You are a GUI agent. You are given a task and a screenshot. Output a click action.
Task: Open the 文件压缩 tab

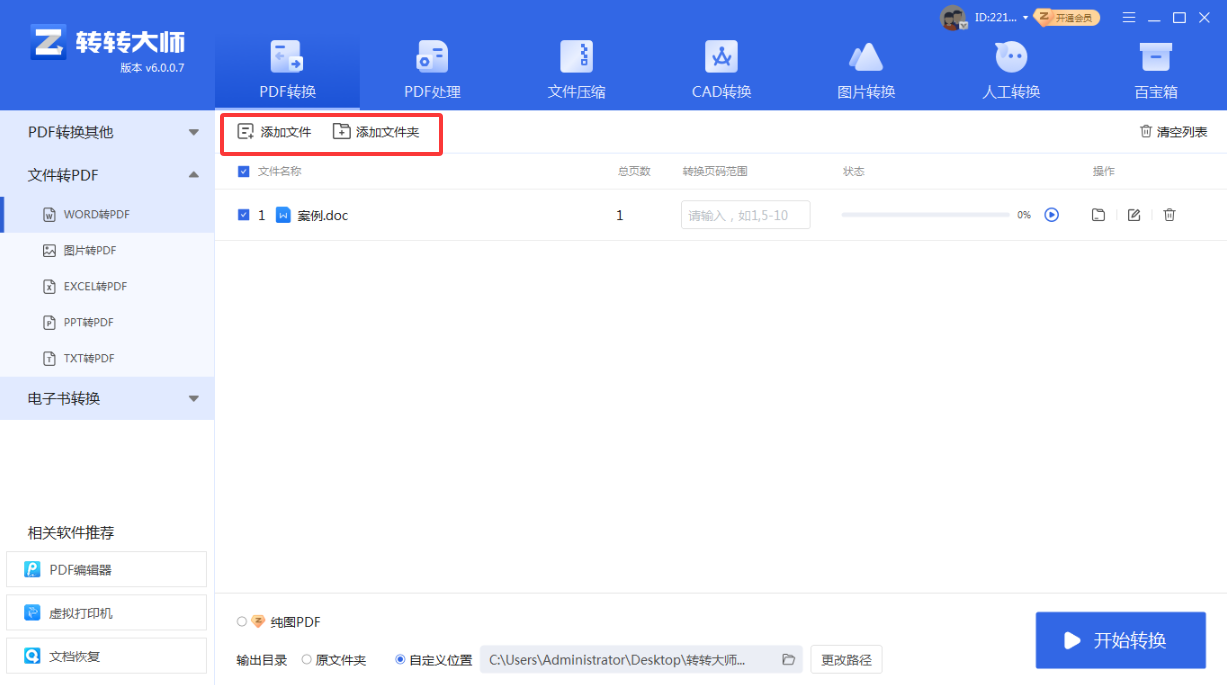pos(577,70)
